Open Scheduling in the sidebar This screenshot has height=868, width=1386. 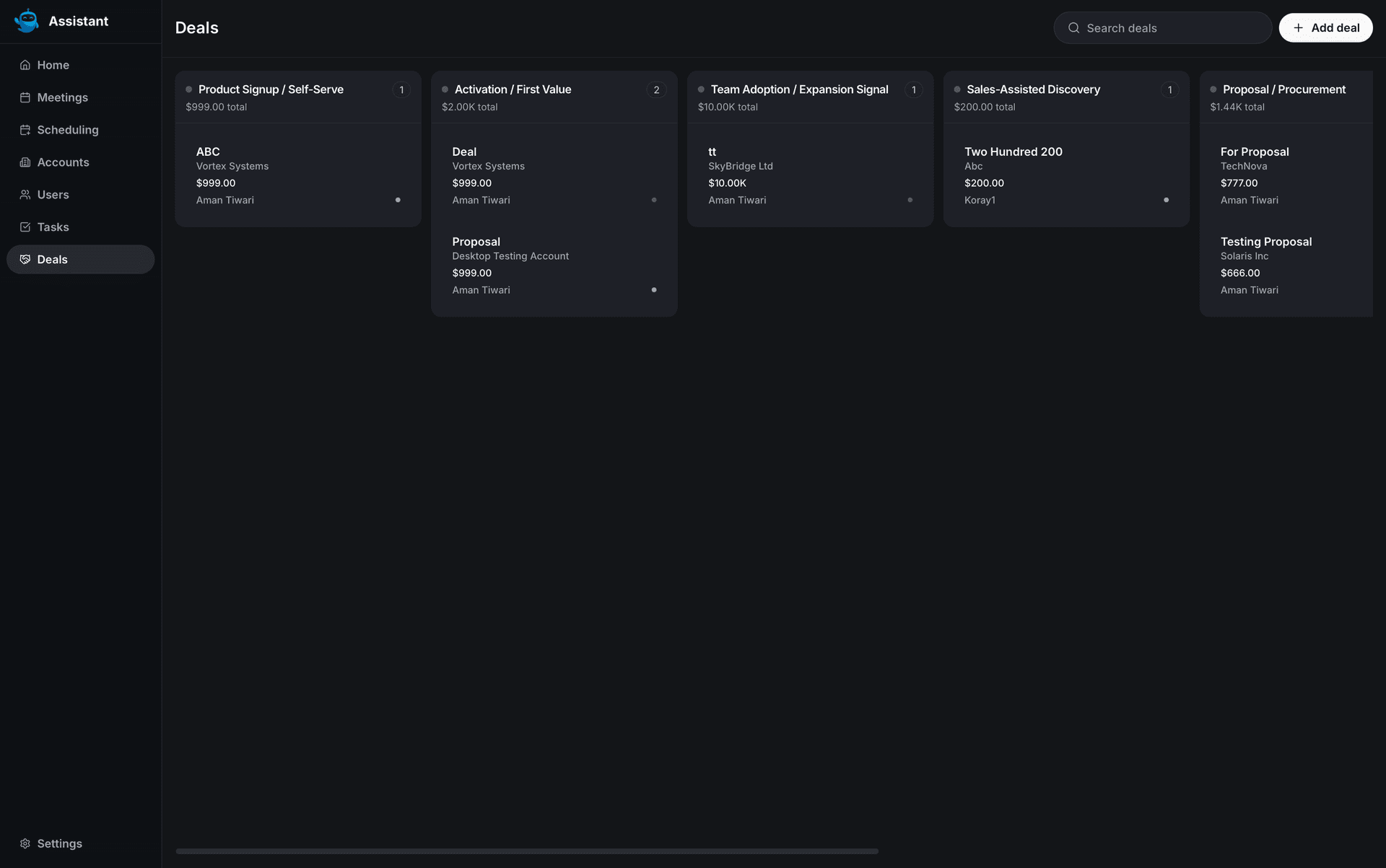[x=81, y=130]
